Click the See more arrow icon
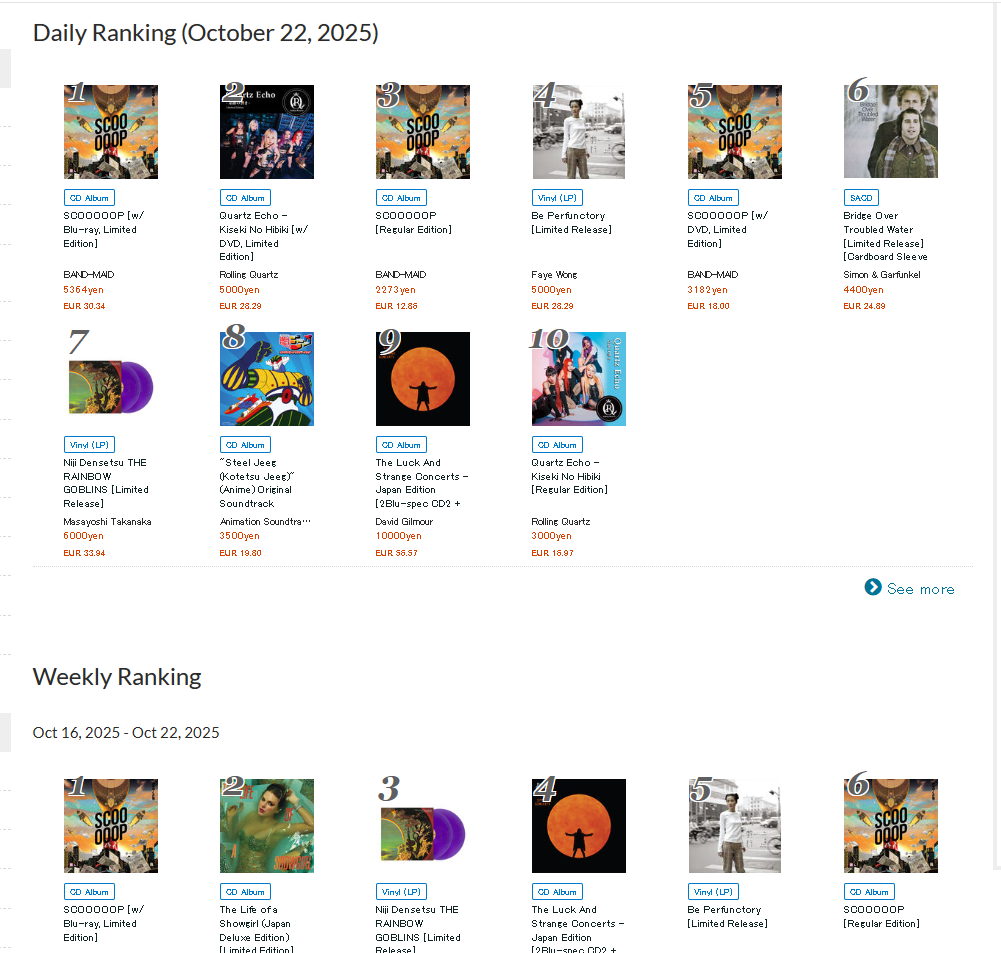The image size is (1001, 953). click(x=873, y=588)
